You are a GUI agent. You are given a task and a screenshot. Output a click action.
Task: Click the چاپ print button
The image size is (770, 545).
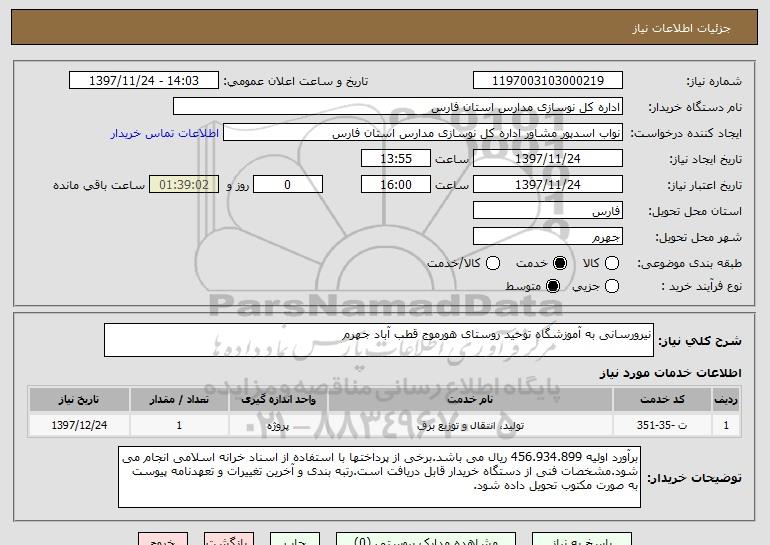295,539
